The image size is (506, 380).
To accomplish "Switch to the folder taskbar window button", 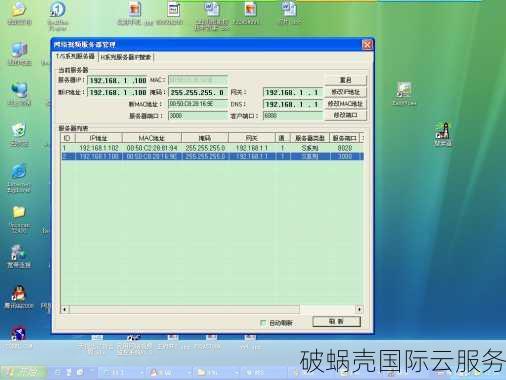I will 217,372.
